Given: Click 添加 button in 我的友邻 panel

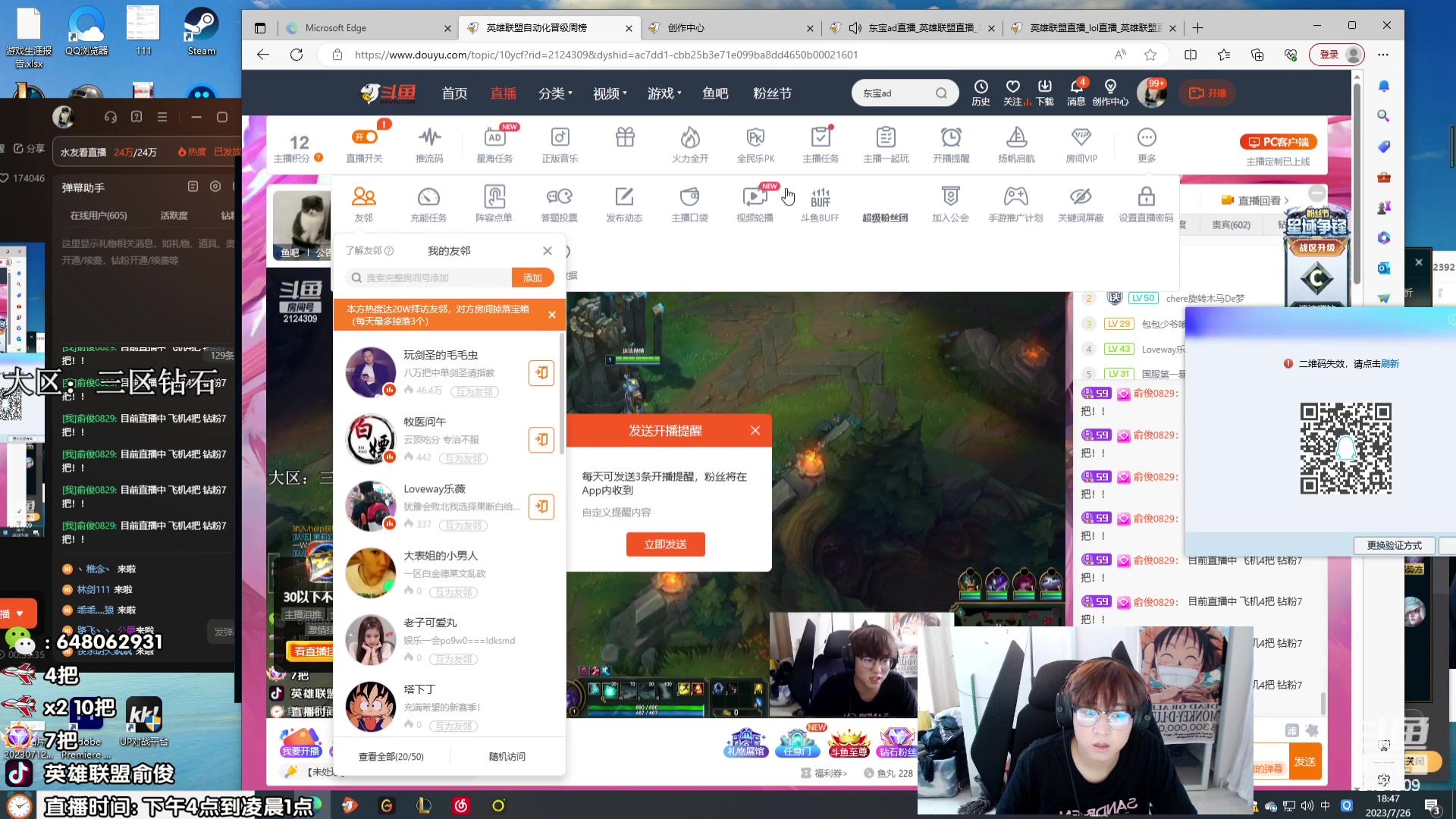Looking at the screenshot, I should click(532, 278).
